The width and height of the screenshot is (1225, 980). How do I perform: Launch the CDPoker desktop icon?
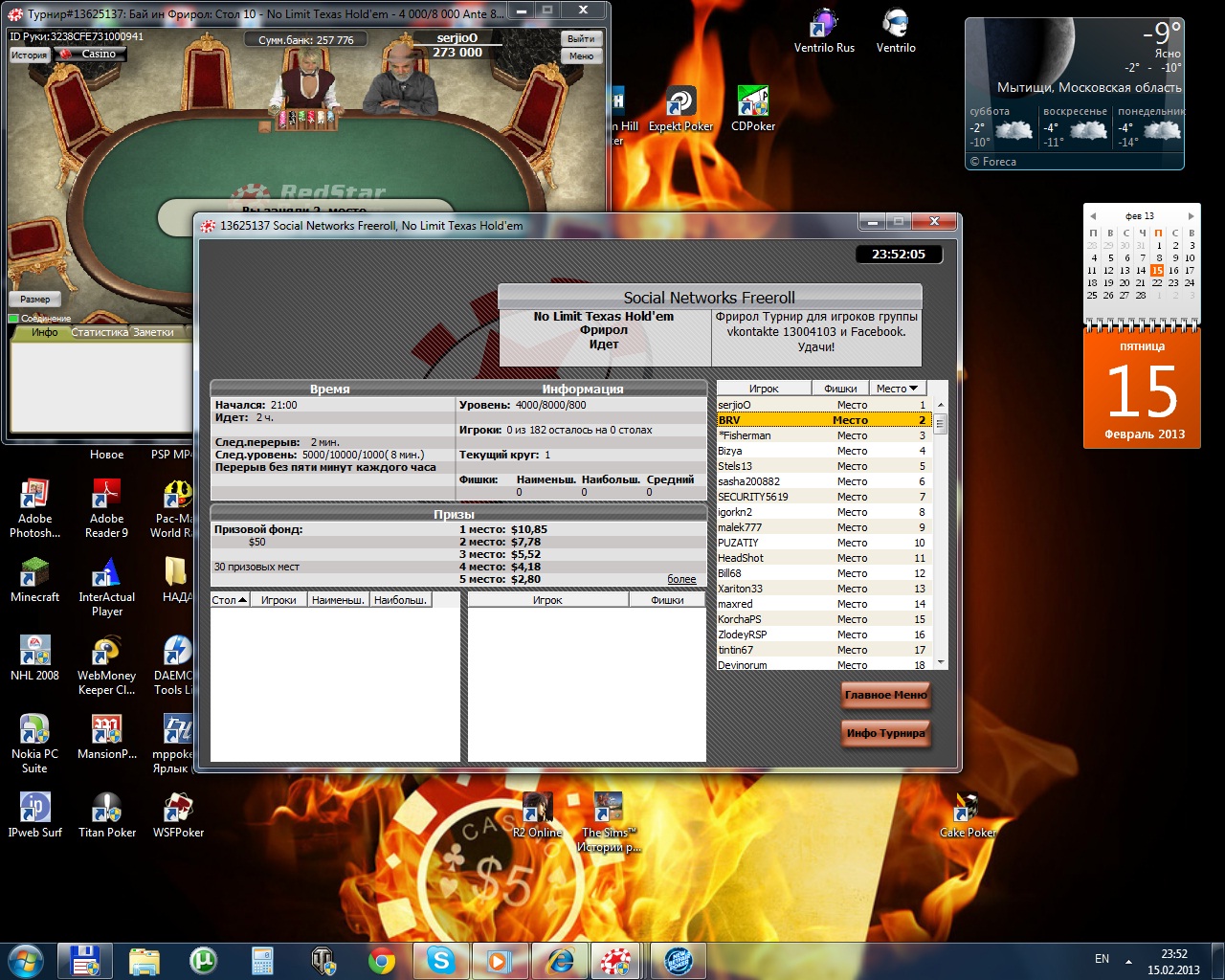pyautogui.click(x=753, y=102)
